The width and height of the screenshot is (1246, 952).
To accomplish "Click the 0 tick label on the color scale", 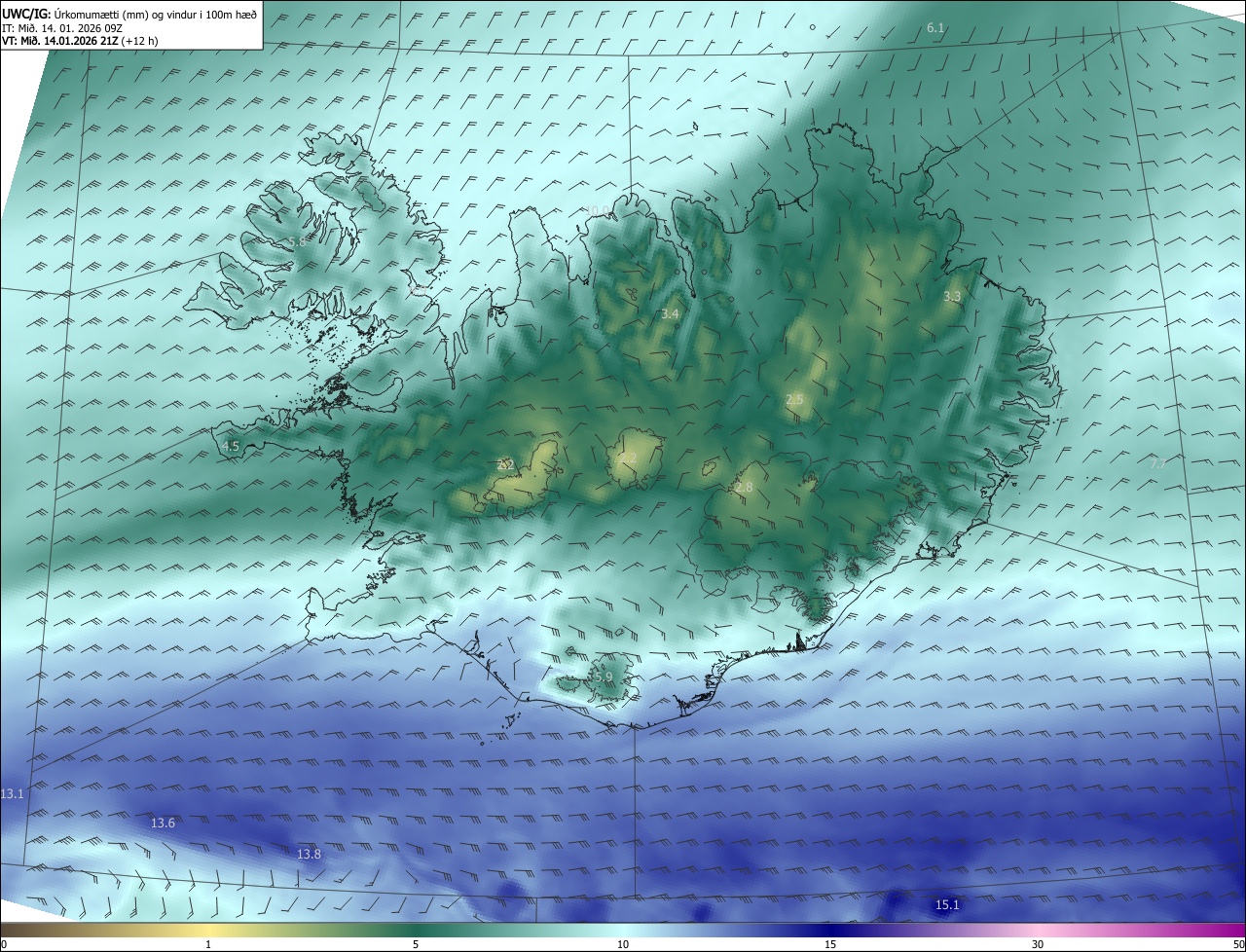I will click(x=3, y=945).
